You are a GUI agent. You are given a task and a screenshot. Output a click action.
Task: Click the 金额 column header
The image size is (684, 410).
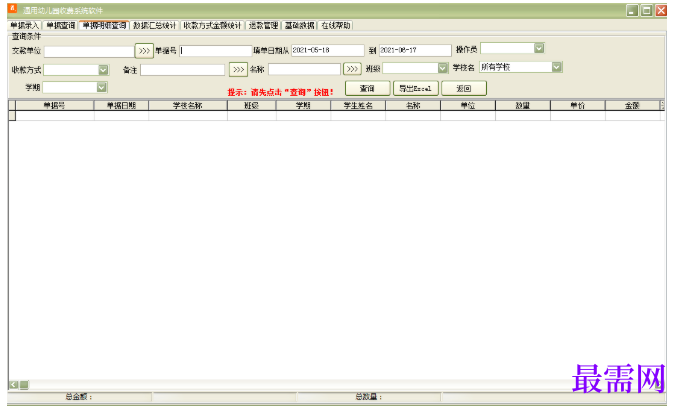point(633,105)
